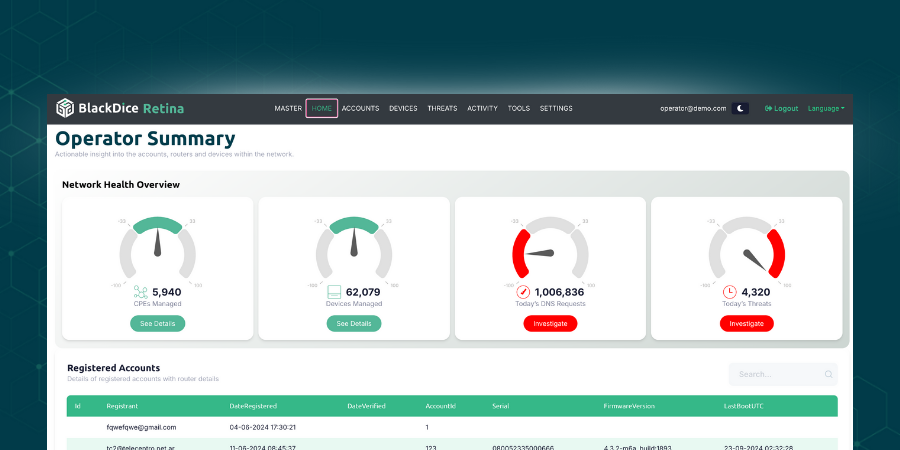Click the DNS Requests compass icon
Image resolution: width=900 pixels, height=450 pixels.
523,292
